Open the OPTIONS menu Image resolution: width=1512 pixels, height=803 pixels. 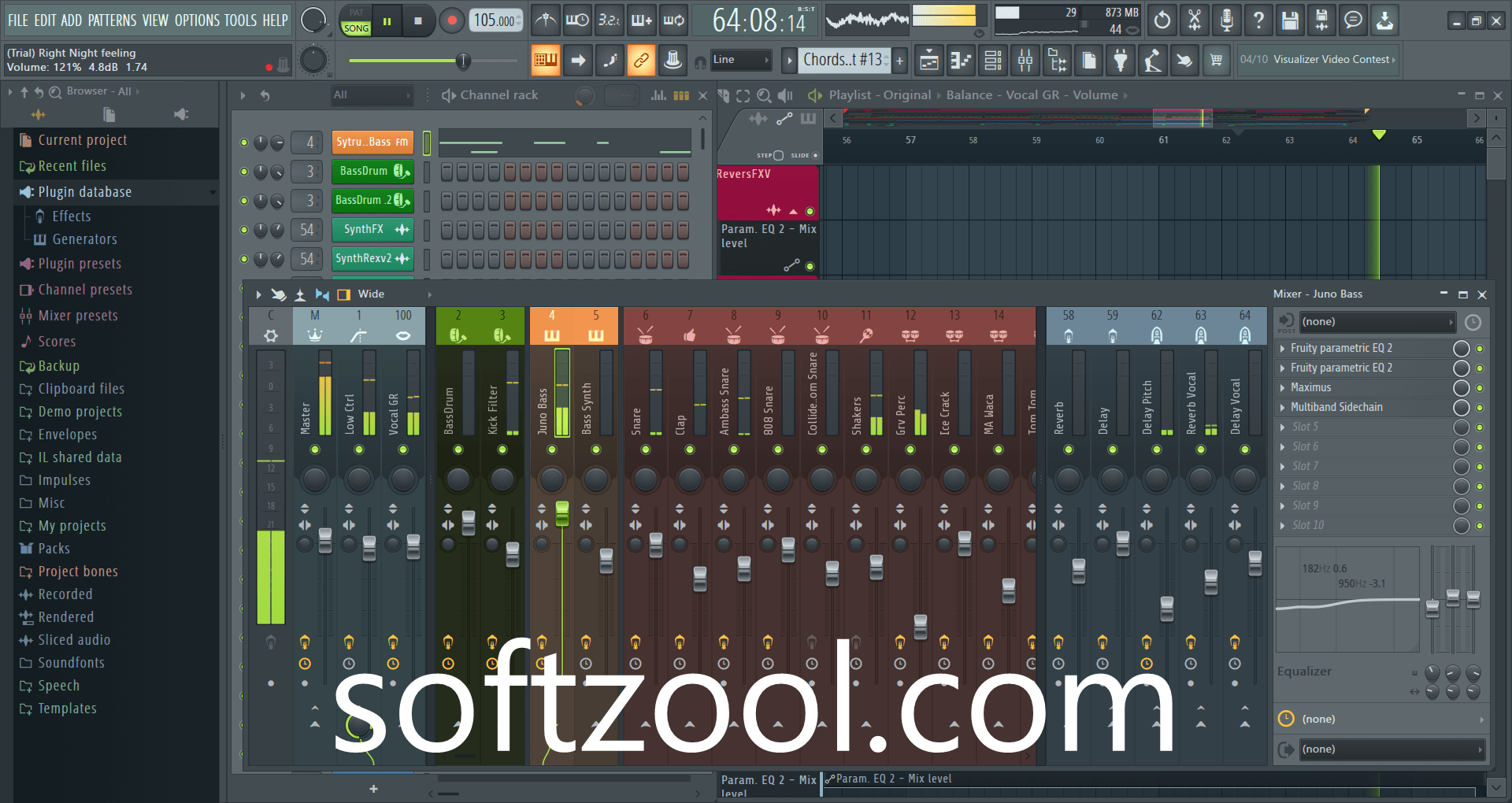[197, 20]
